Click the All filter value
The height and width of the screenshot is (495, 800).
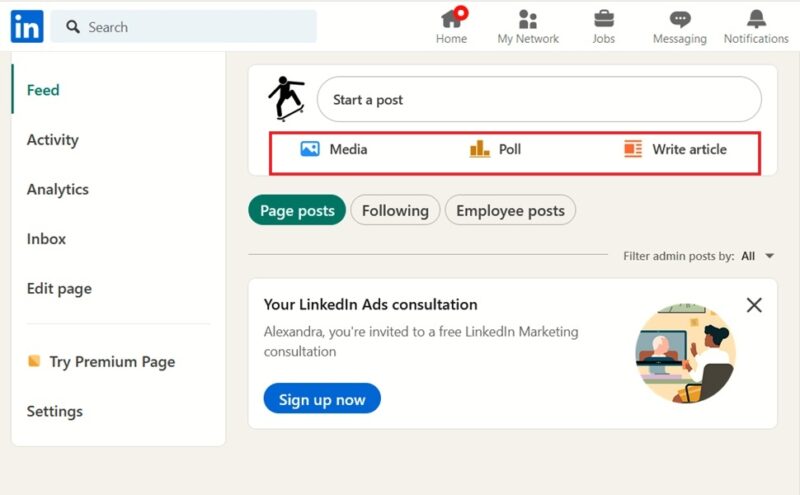748,256
